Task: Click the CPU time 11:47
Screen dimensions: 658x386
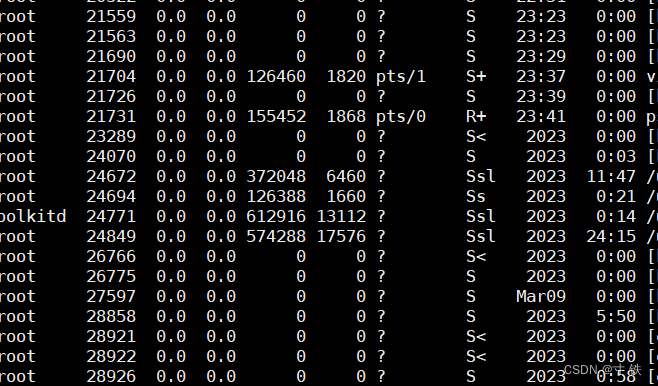Action: pos(611,176)
